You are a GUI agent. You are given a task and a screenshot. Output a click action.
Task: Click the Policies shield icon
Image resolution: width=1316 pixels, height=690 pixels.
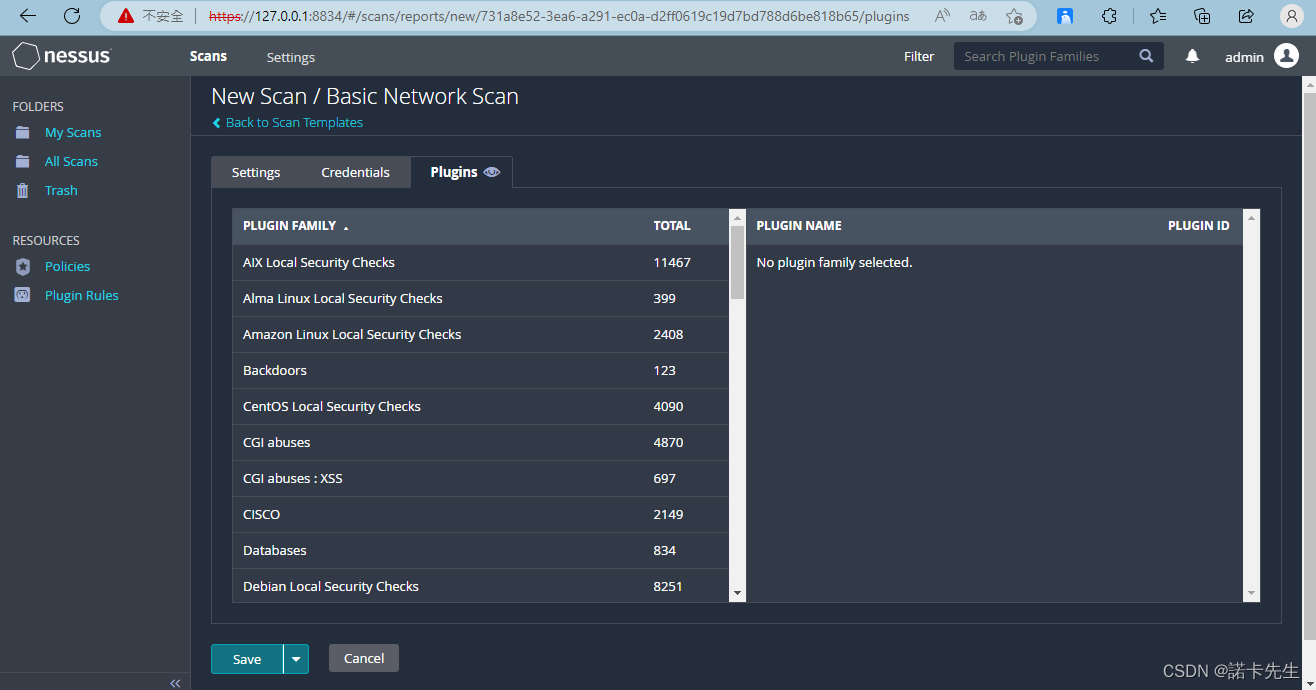(22, 266)
